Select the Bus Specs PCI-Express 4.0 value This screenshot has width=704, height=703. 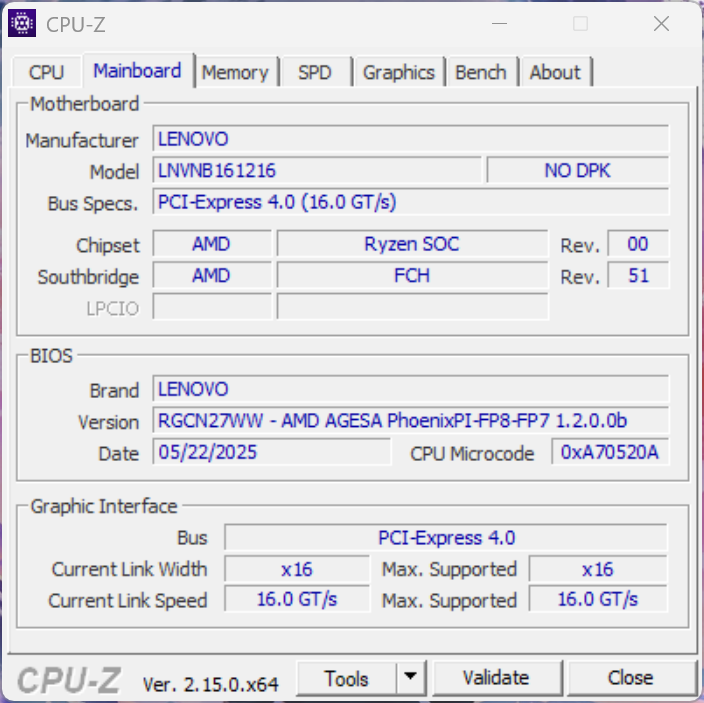click(410, 202)
